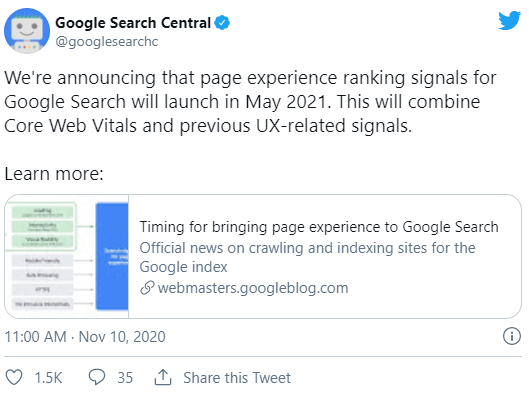Click the @googlesearchc handle

[107, 41]
